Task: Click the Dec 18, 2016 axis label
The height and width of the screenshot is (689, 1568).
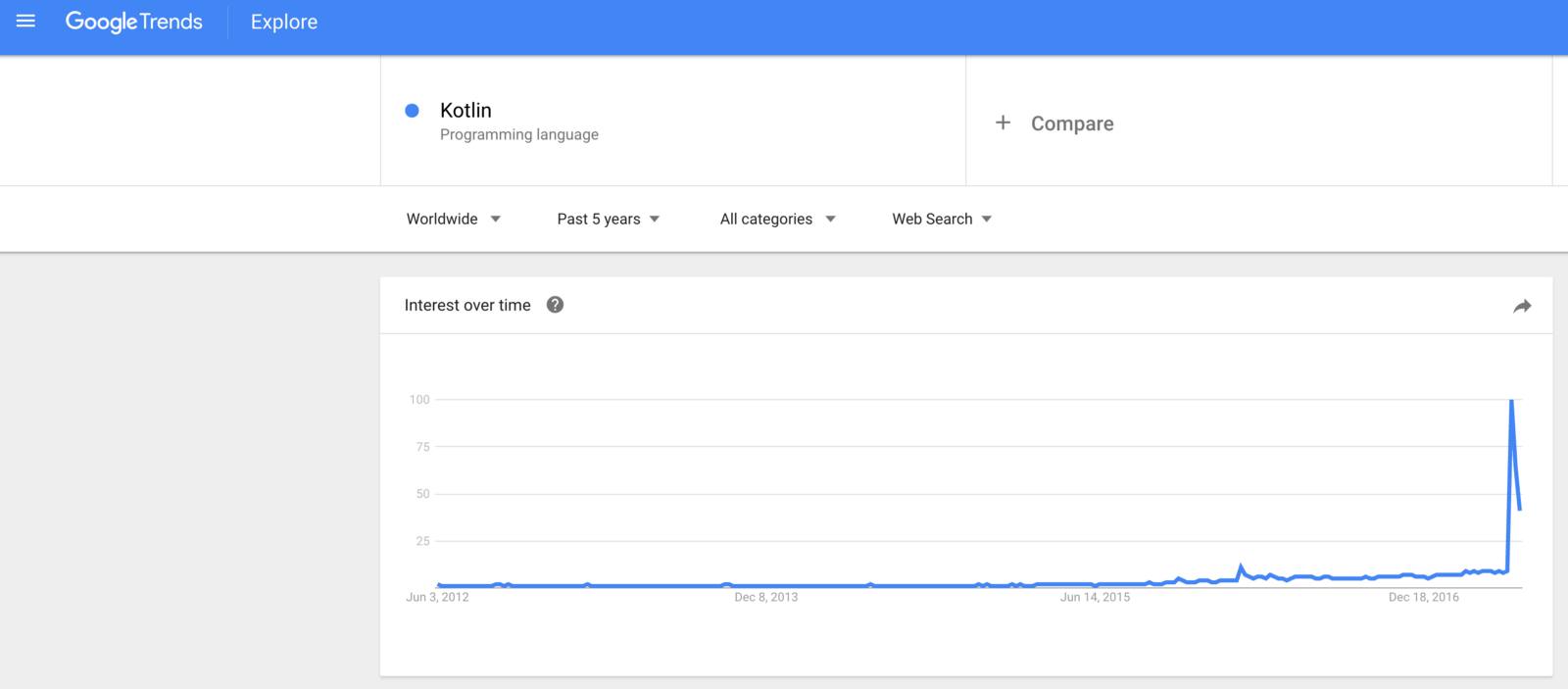Action: click(x=1423, y=597)
